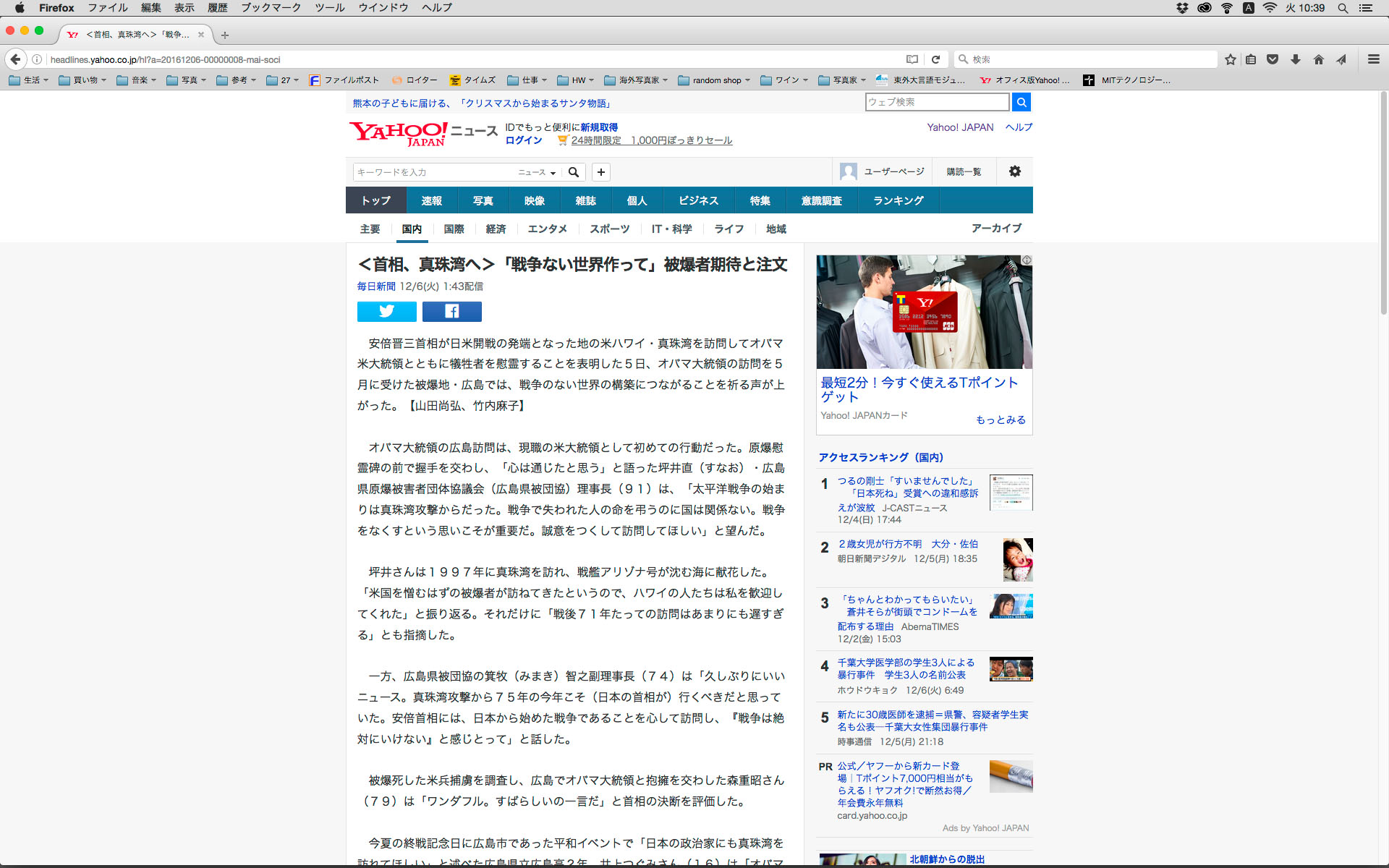Click the ログイン link

point(523,140)
